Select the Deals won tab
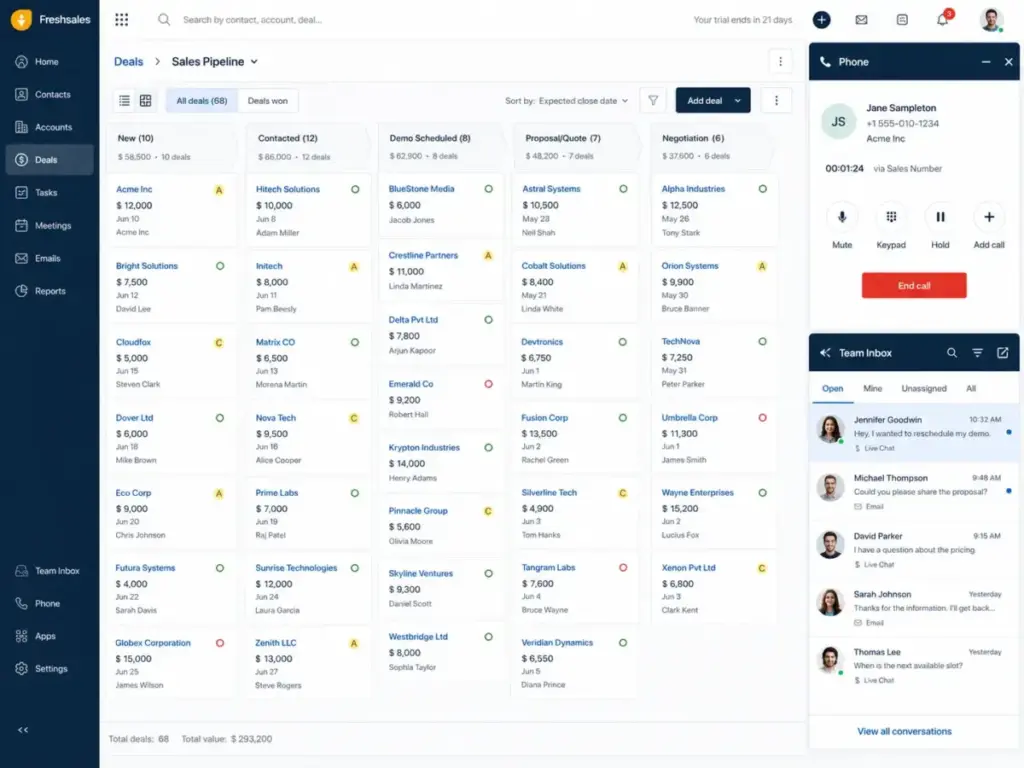 [x=268, y=101]
